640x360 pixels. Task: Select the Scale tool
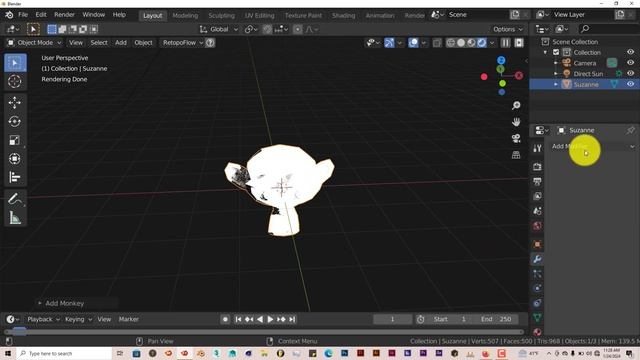[15, 140]
